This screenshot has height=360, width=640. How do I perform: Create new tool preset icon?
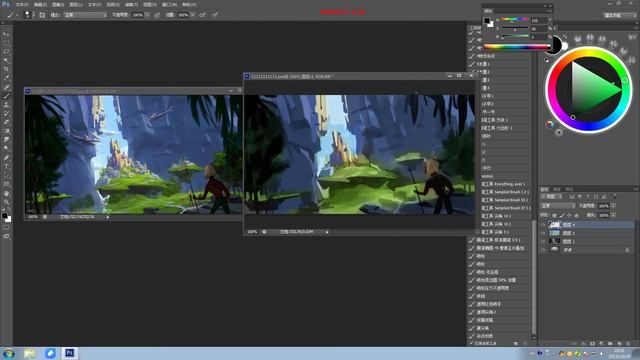[516, 344]
